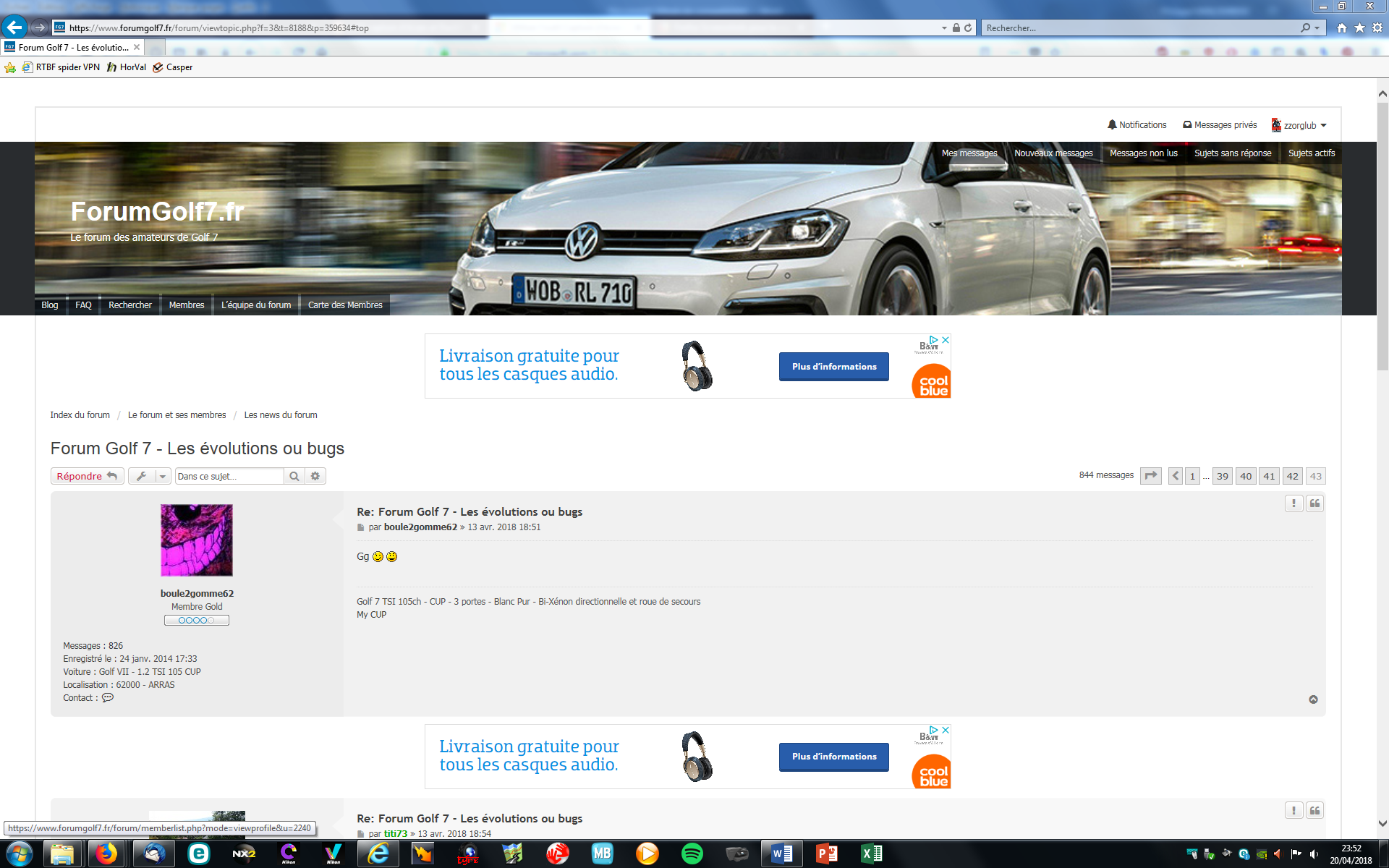This screenshot has width=1389, height=868.
Task: Go to previous page arrow in pagination
Action: (x=1176, y=476)
